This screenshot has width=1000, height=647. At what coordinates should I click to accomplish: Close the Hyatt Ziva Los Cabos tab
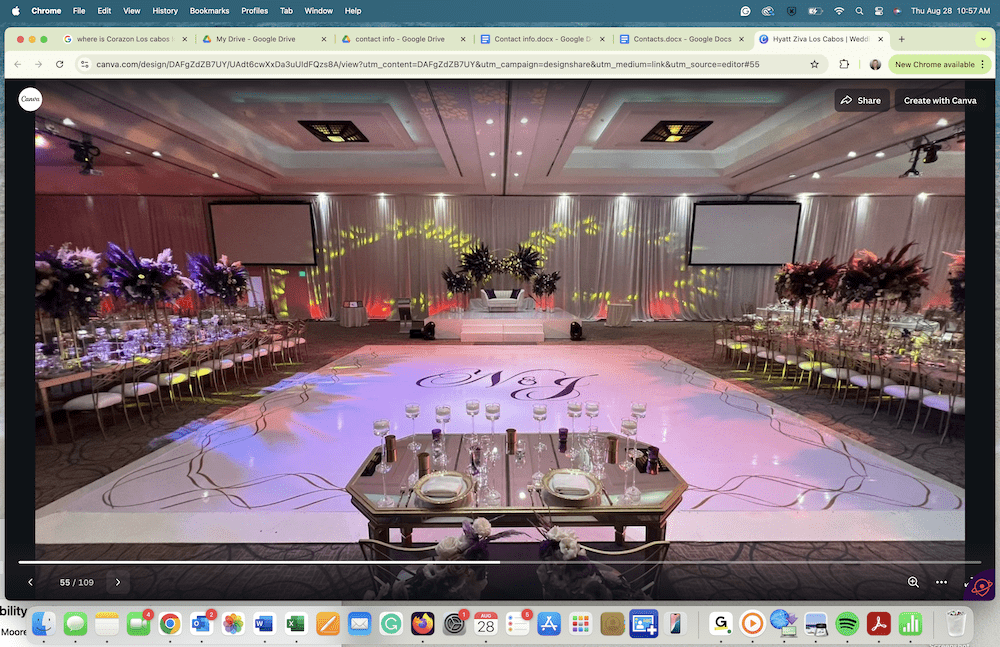pos(881,39)
